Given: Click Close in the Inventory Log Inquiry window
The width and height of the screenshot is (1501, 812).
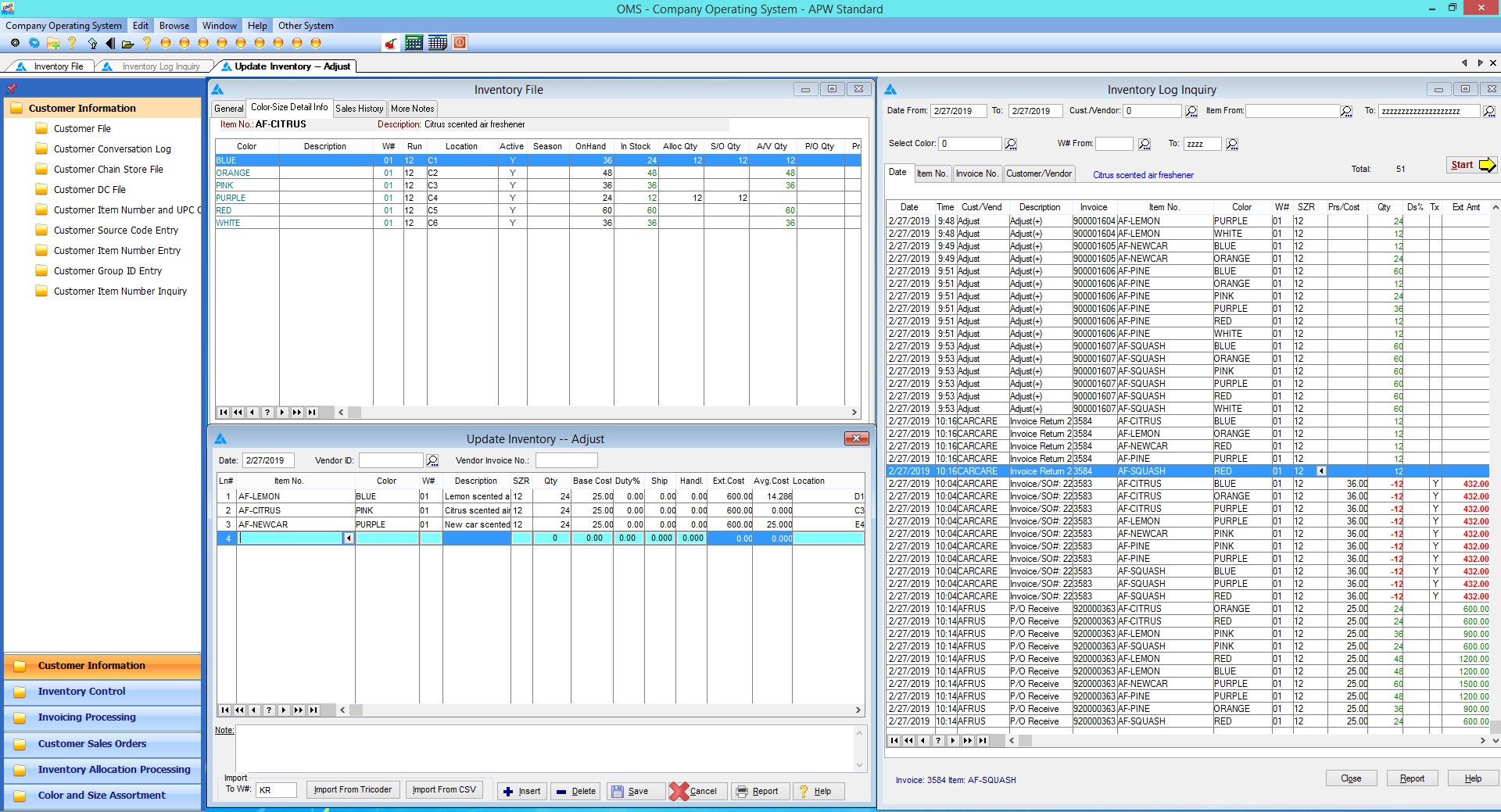Looking at the screenshot, I should point(1351,778).
